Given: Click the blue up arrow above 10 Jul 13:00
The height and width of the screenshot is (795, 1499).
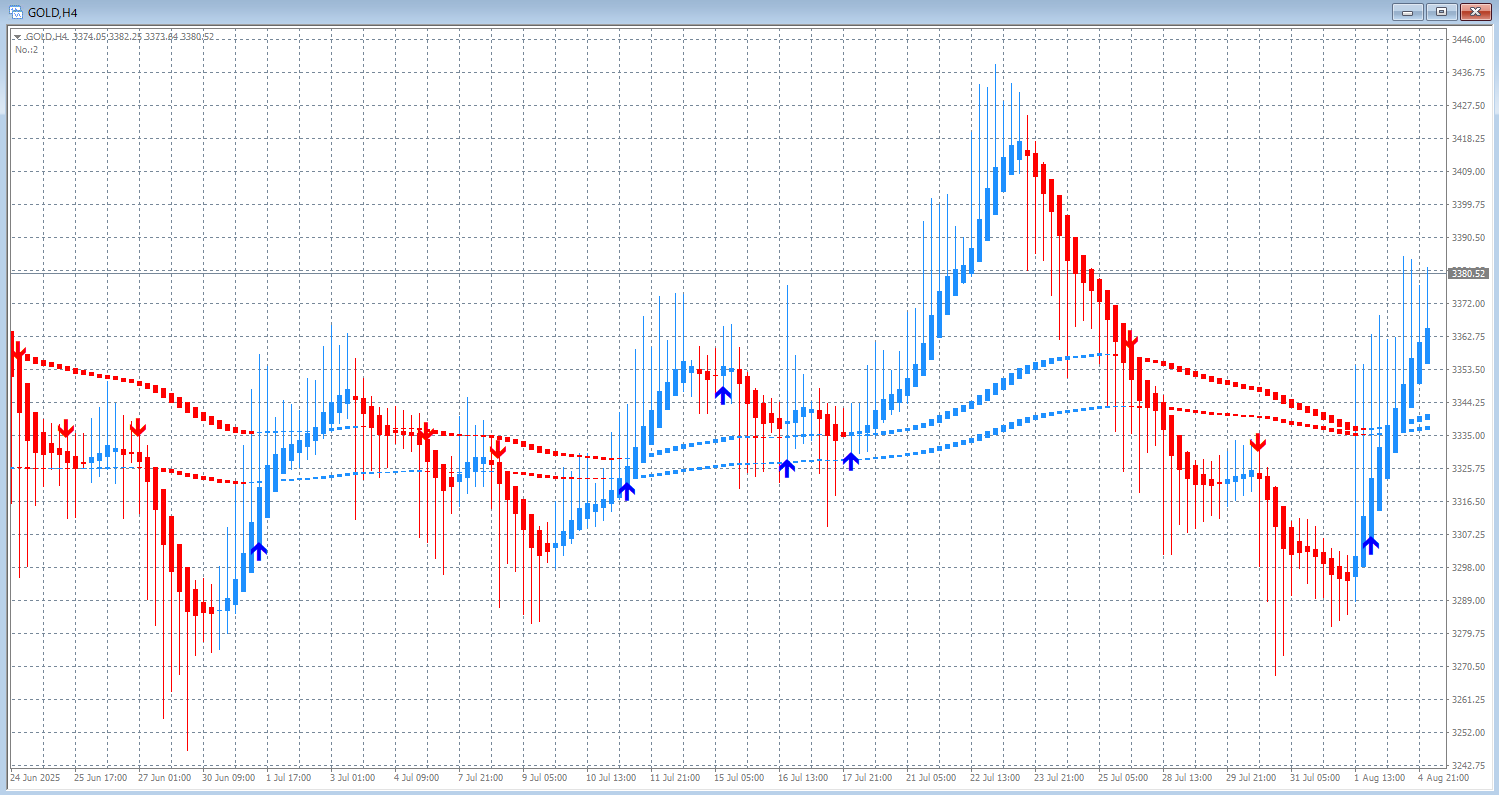Looking at the screenshot, I should pos(626,490).
